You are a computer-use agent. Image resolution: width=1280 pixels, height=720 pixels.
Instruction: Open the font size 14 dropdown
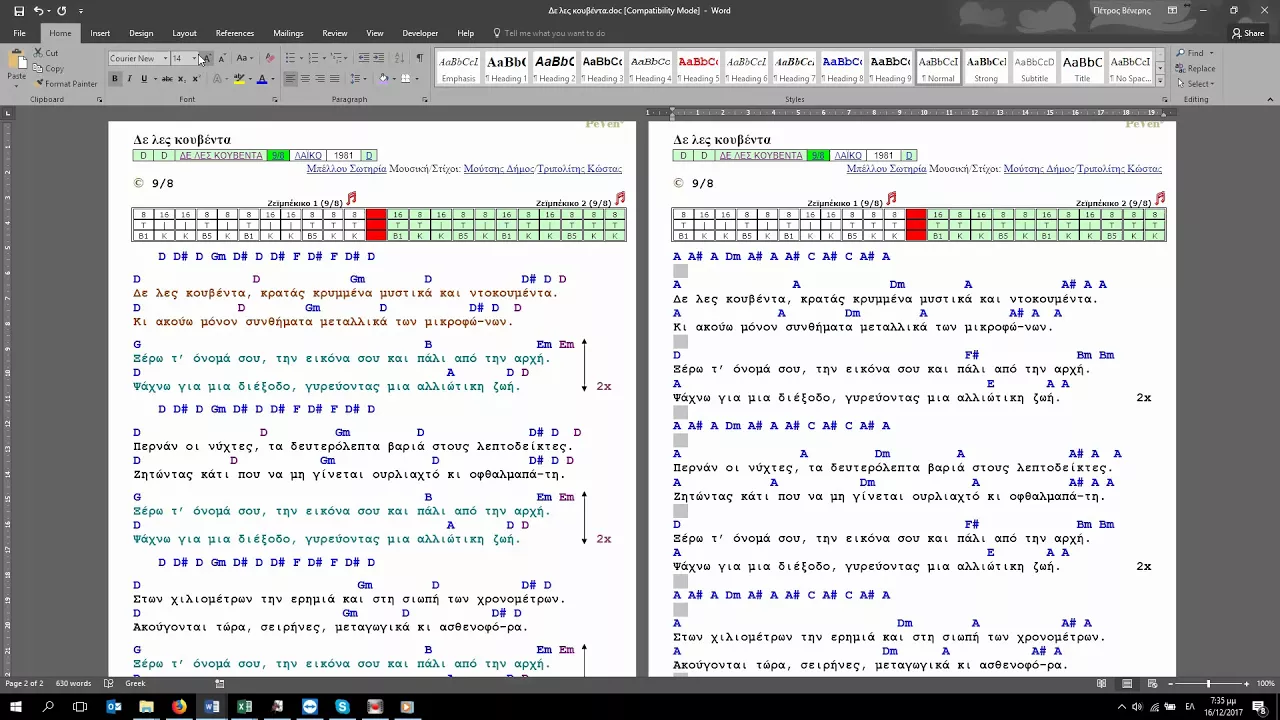(194, 58)
